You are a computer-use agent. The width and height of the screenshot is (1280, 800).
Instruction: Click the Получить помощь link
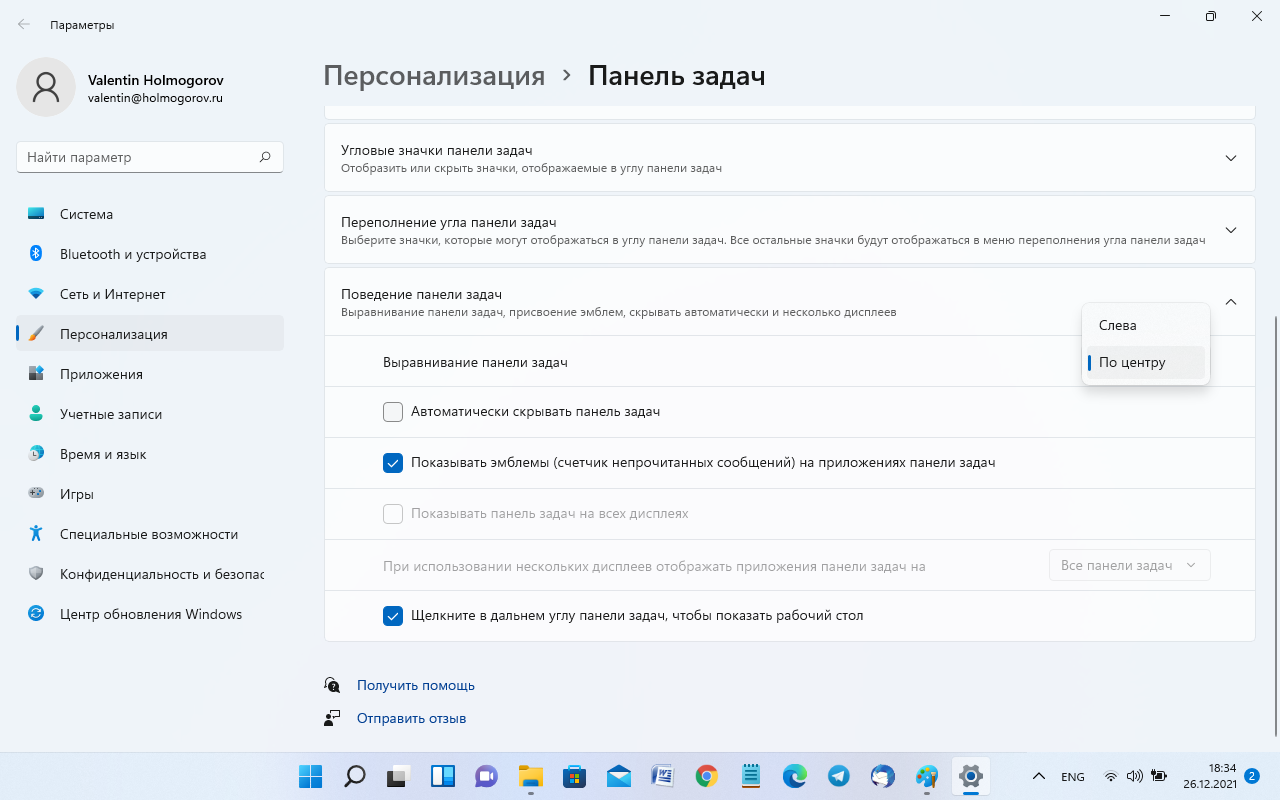pyautogui.click(x=415, y=685)
